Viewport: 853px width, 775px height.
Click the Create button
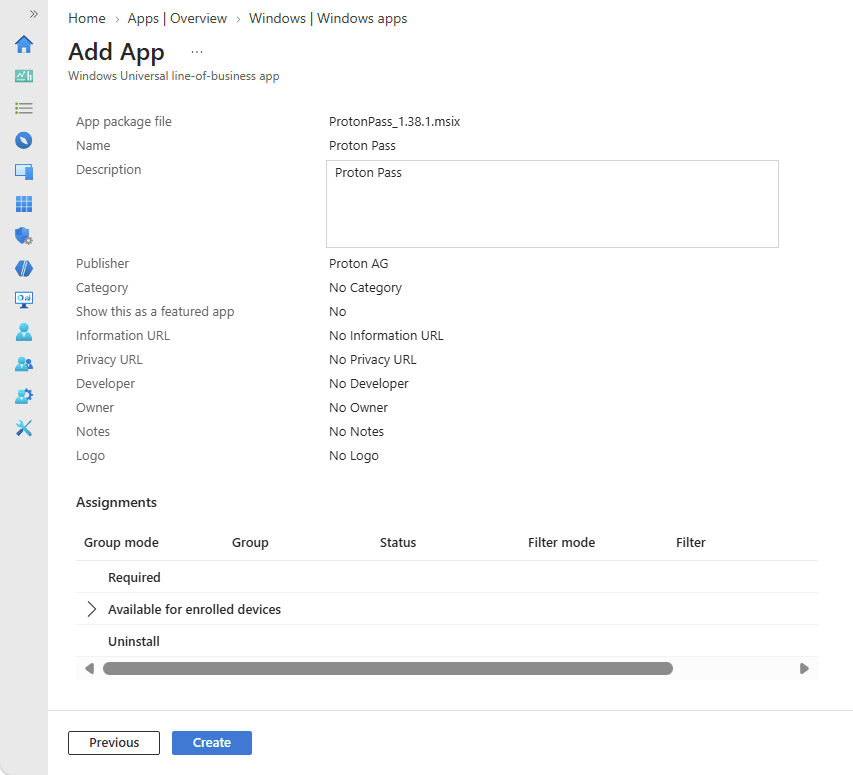pos(212,743)
